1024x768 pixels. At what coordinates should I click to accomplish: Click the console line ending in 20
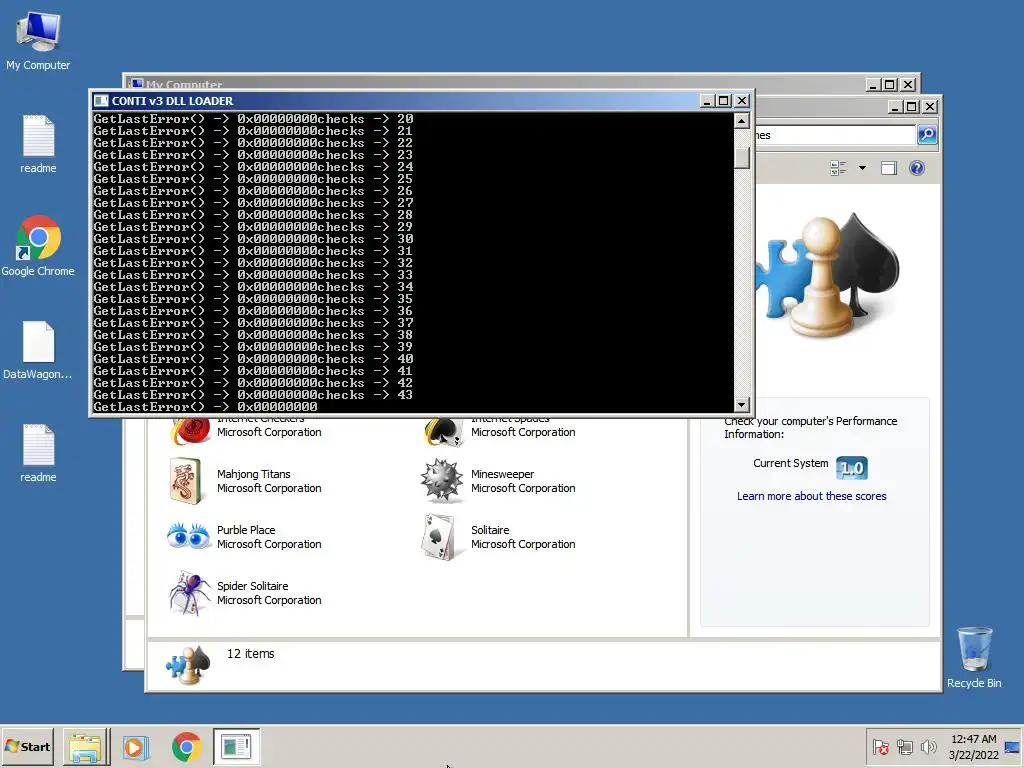tap(253, 119)
